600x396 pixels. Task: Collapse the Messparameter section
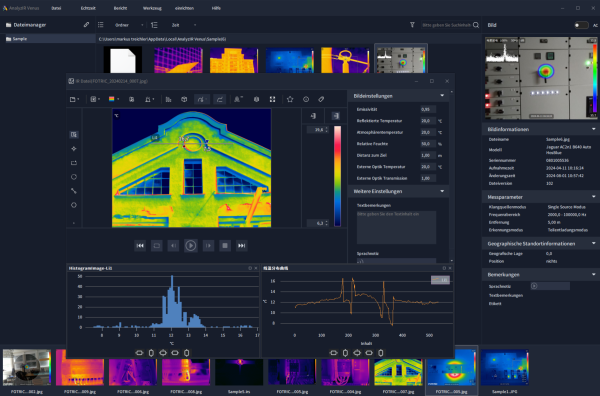(593, 197)
